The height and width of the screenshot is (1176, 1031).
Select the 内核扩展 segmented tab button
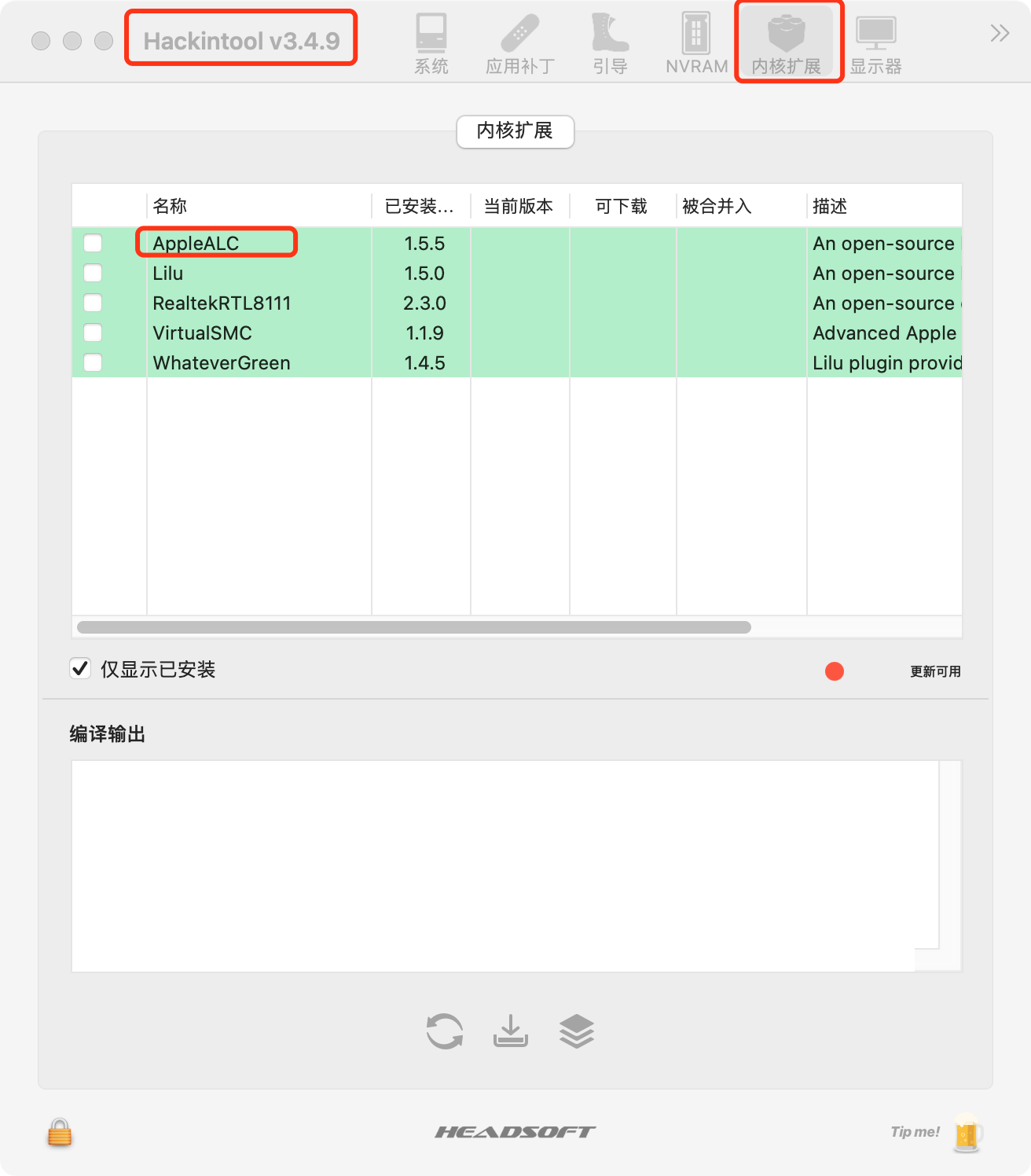point(515,131)
